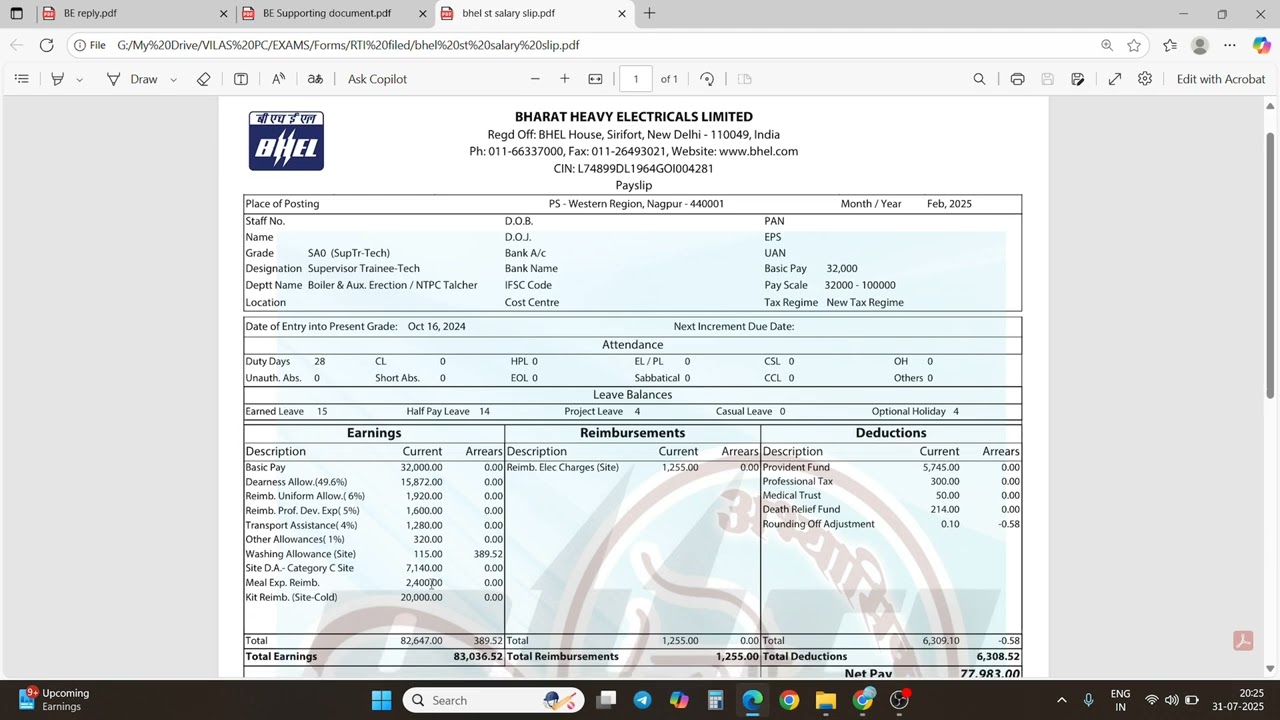Toggle Fit to width view
Screen dimensions: 1280x720
click(595, 79)
